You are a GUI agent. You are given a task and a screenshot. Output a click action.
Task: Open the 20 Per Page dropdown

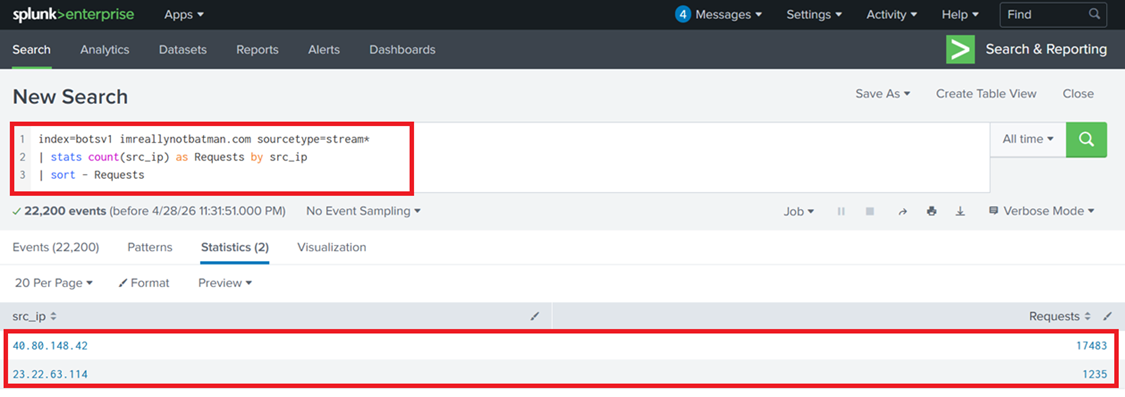click(x=54, y=284)
